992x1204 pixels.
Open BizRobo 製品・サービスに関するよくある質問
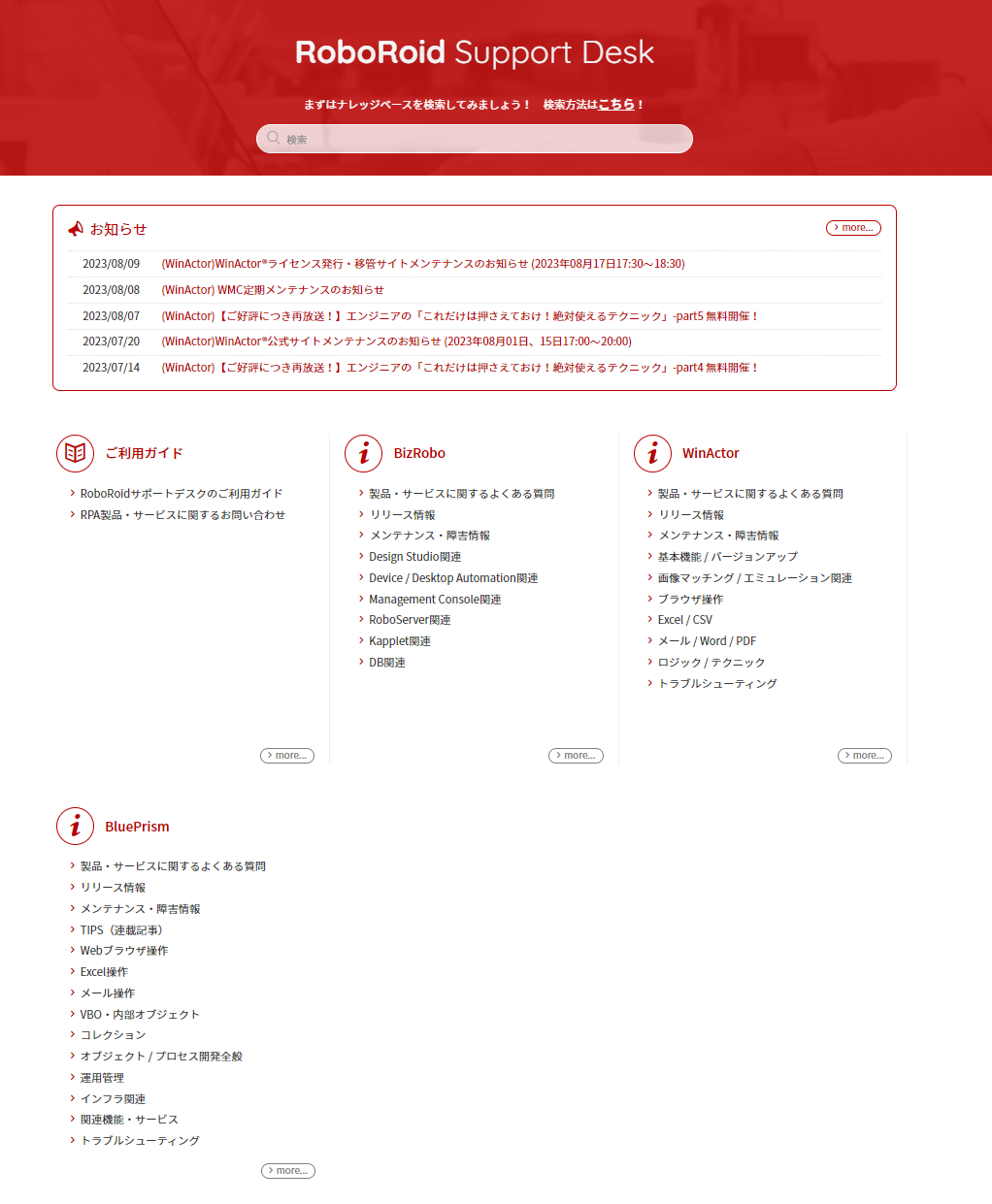(x=462, y=494)
